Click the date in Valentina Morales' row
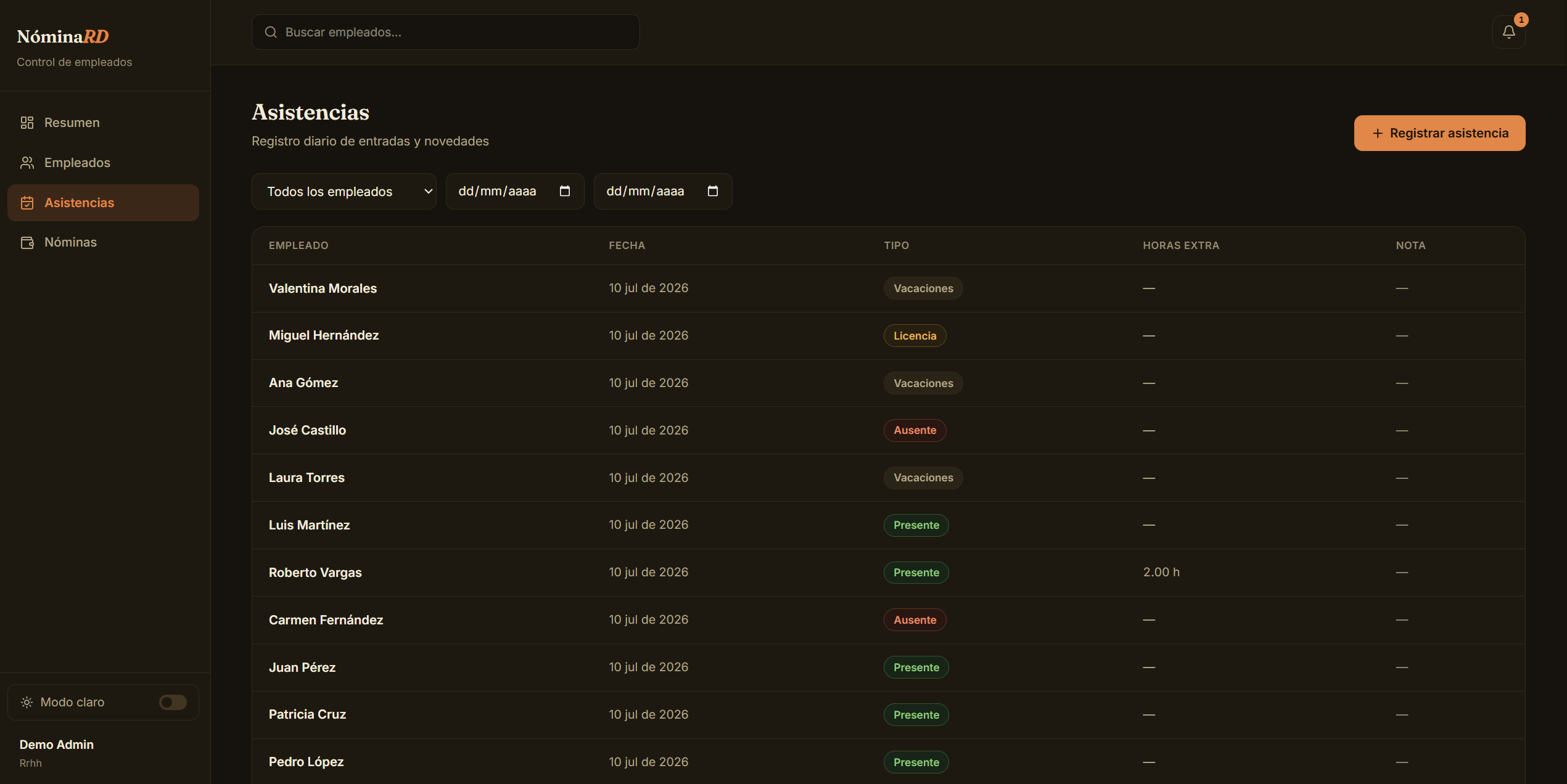This screenshot has height=784, width=1567. coord(648,288)
